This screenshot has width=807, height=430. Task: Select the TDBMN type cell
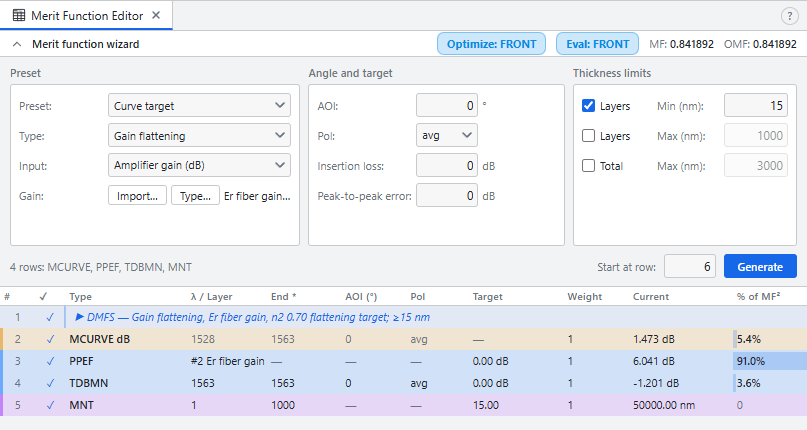[x=89, y=383]
